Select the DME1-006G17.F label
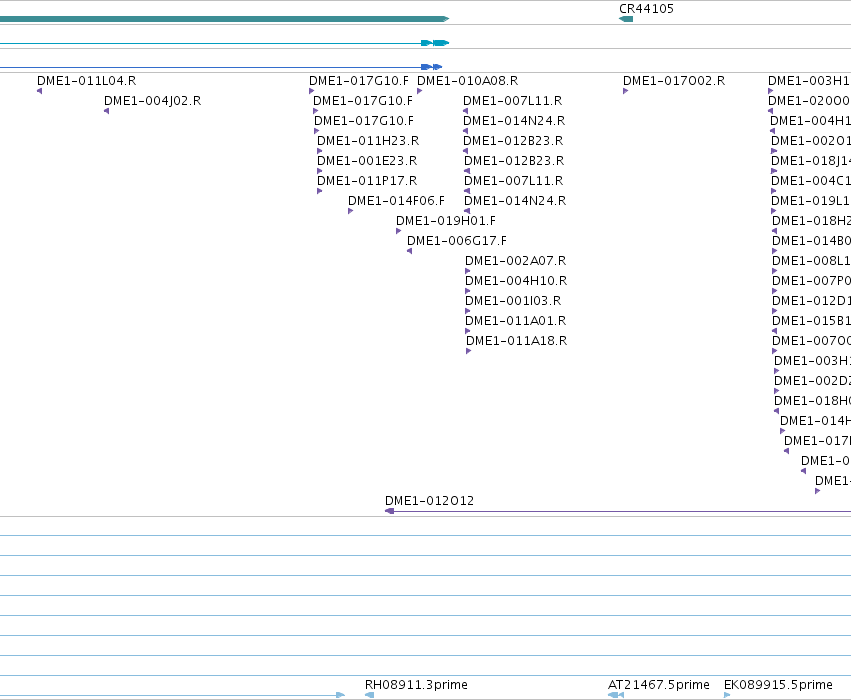The width and height of the screenshot is (851, 700). click(x=457, y=241)
